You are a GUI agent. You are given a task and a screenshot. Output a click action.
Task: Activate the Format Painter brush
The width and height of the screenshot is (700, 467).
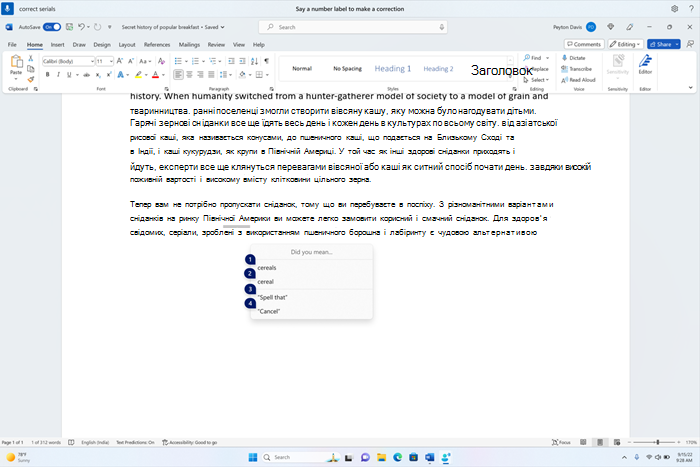[30, 79]
